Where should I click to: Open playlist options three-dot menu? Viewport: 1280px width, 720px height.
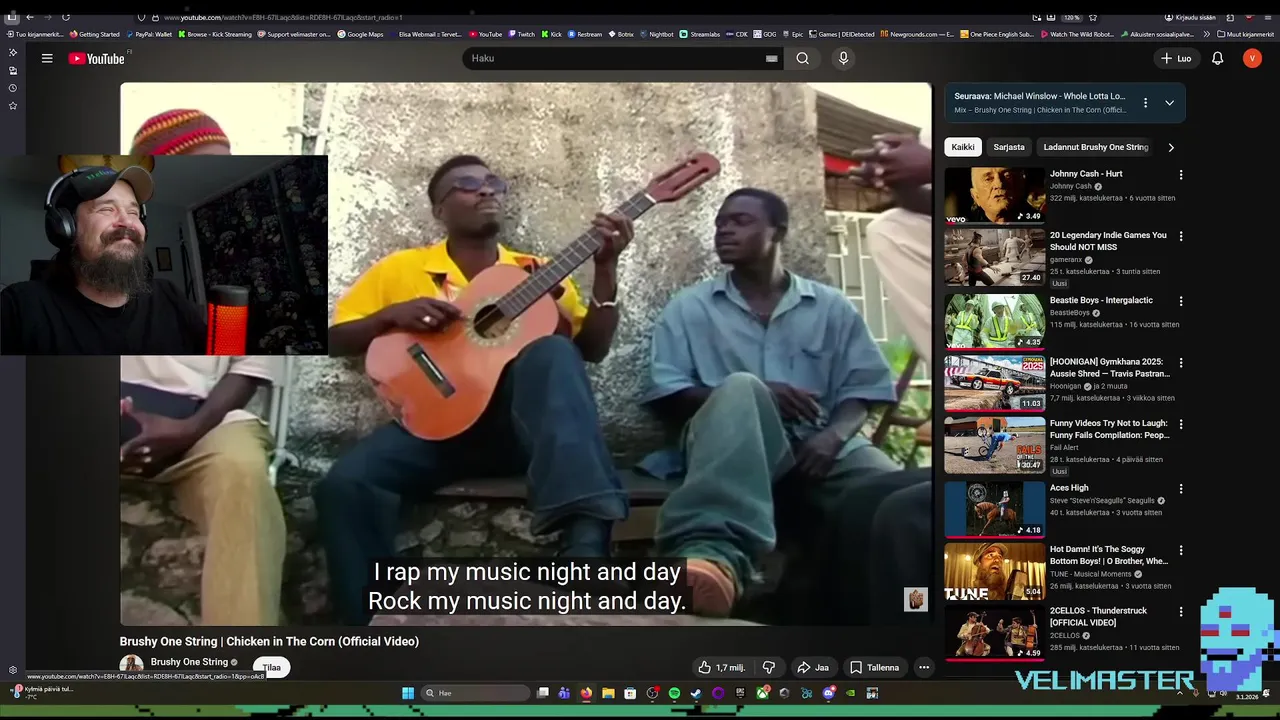[1145, 103]
